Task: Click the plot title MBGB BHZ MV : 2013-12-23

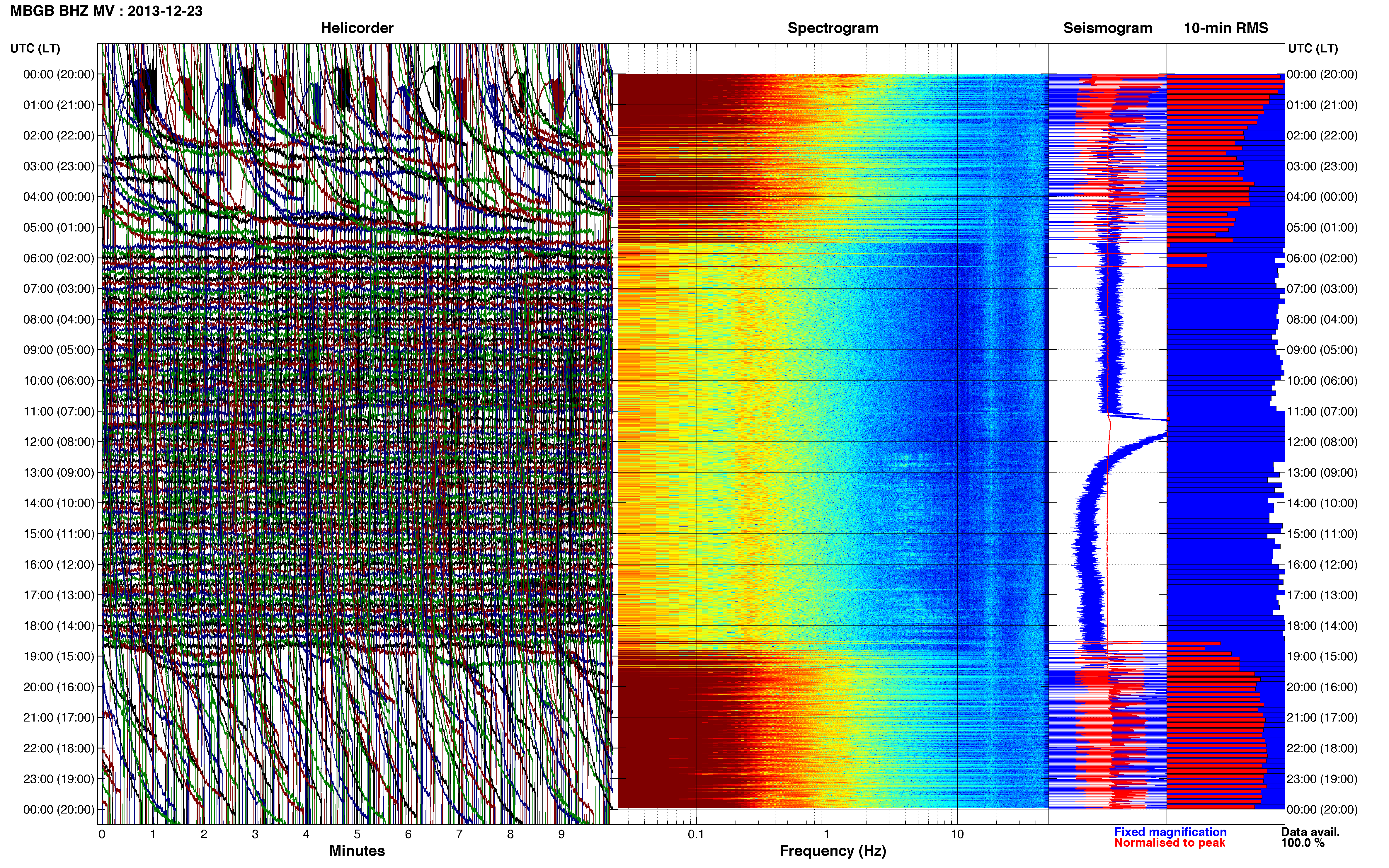Action: tap(106, 11)
